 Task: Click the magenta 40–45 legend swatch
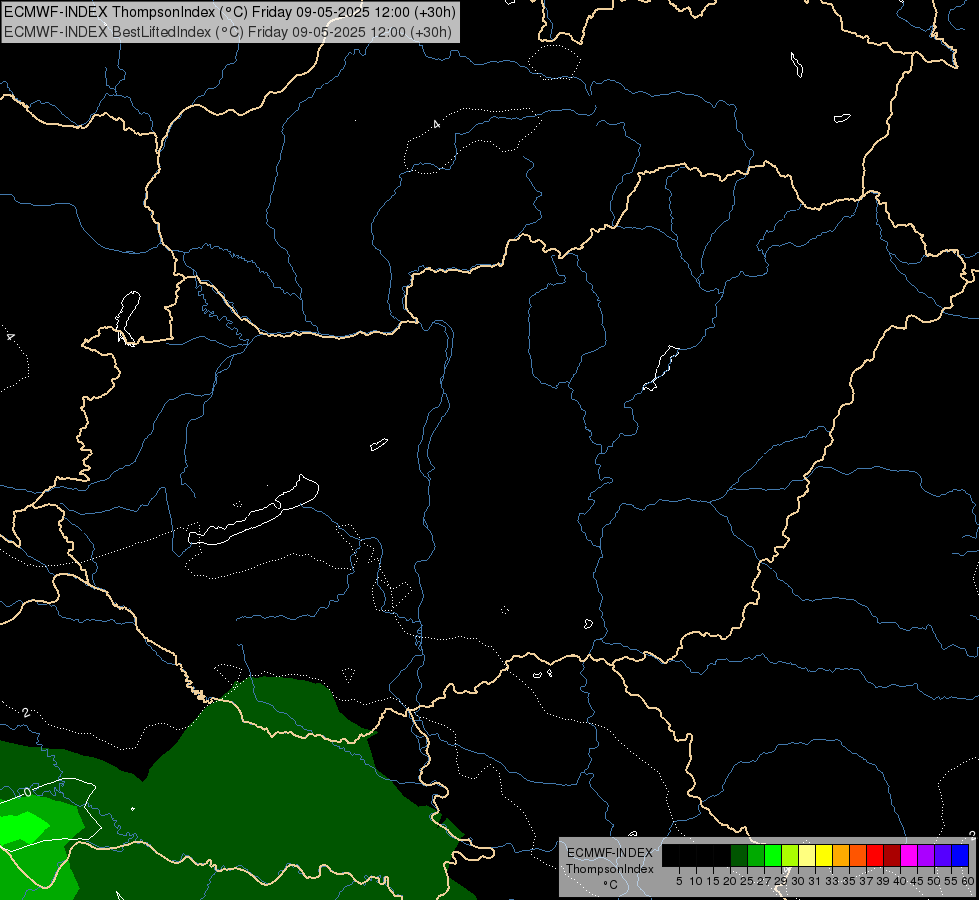[x=909, y=856]
